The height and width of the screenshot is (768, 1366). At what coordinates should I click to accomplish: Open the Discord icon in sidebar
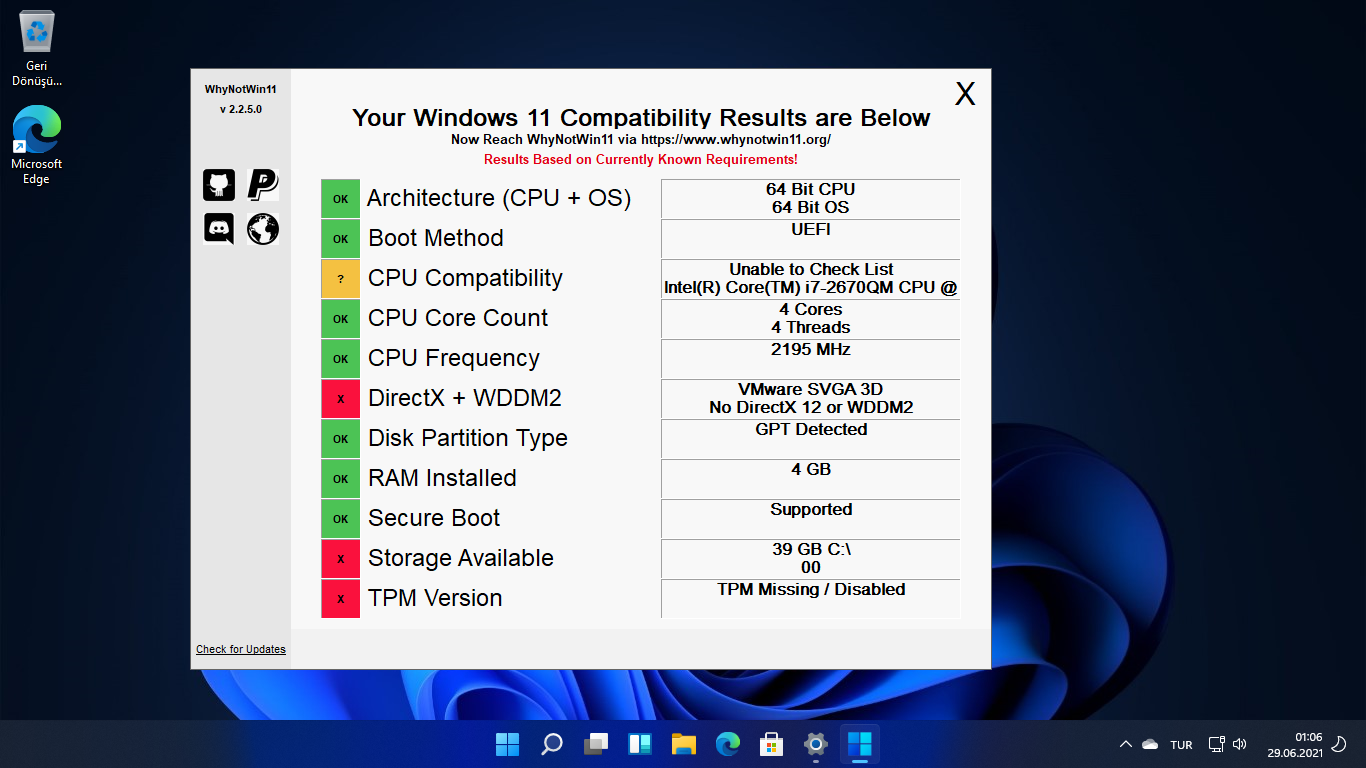(219, 229)
